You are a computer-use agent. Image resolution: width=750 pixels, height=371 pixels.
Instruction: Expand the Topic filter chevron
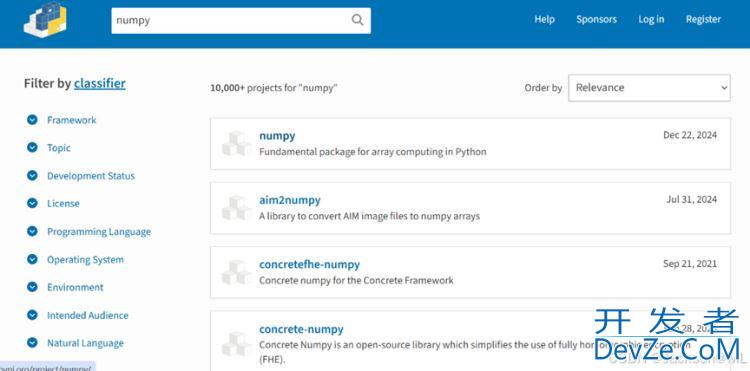pyautogui.click(x=32, y=148)
